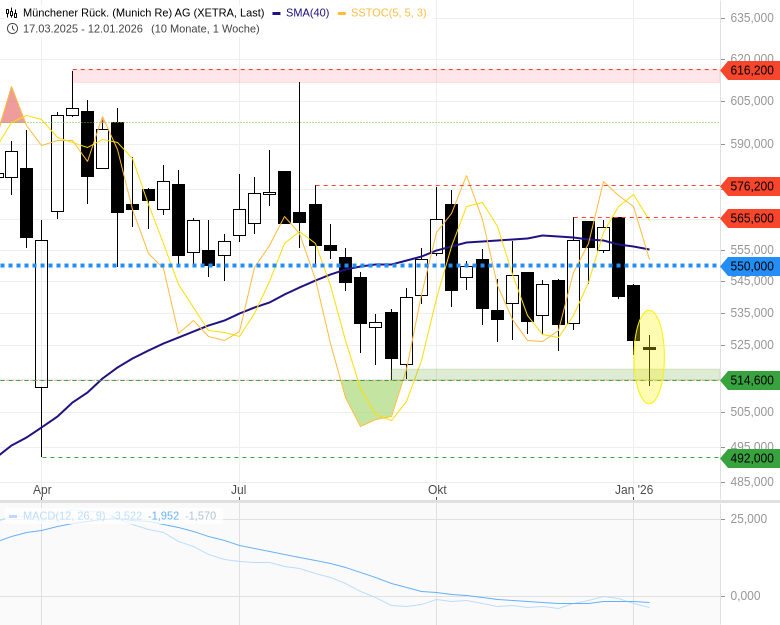Open the interval selector (10 Monate, 1 Woche)
Viewport: 780px width, 625px height.
click(205, 28)
